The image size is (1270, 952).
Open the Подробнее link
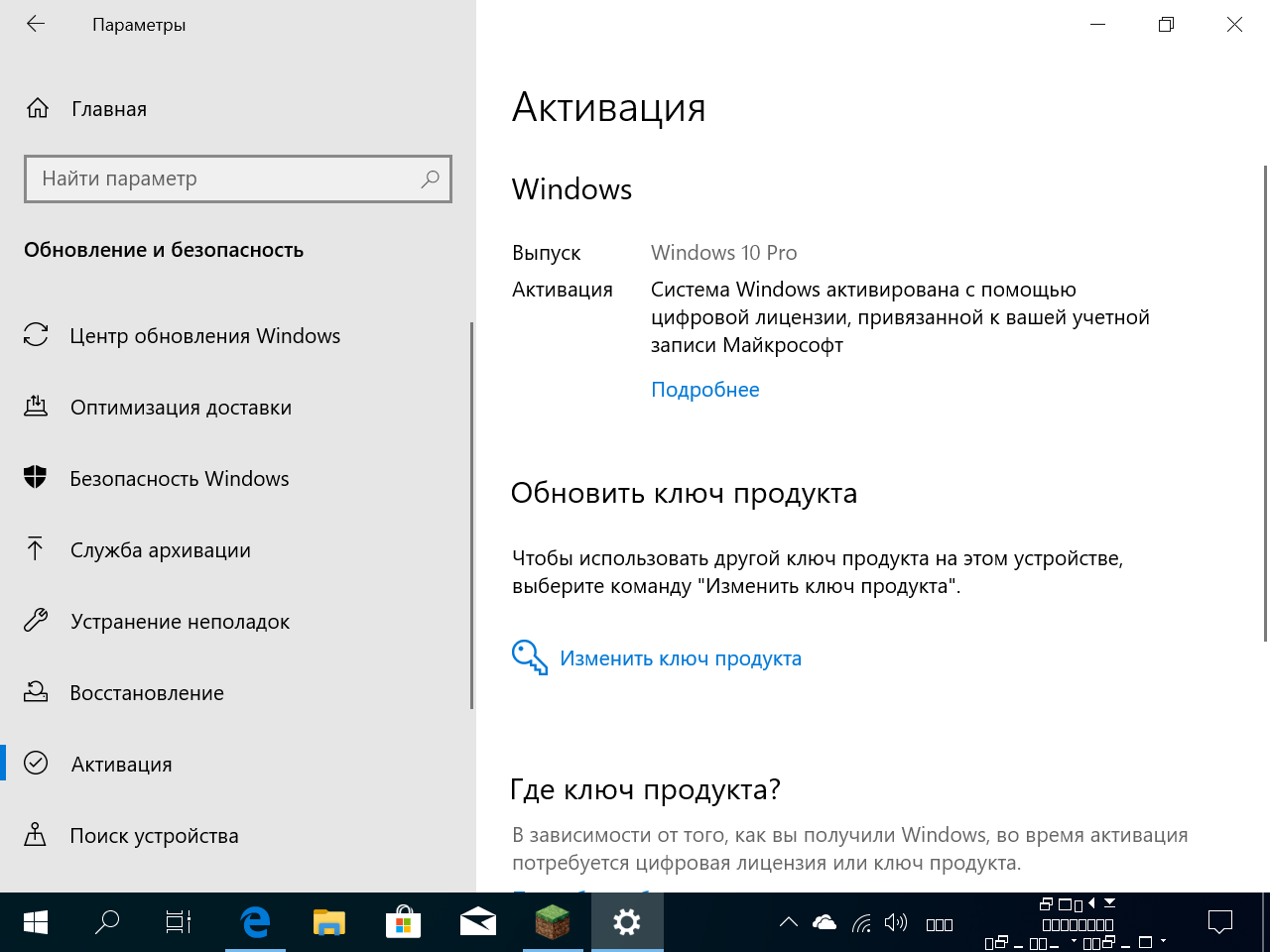[x=705, y=390]
